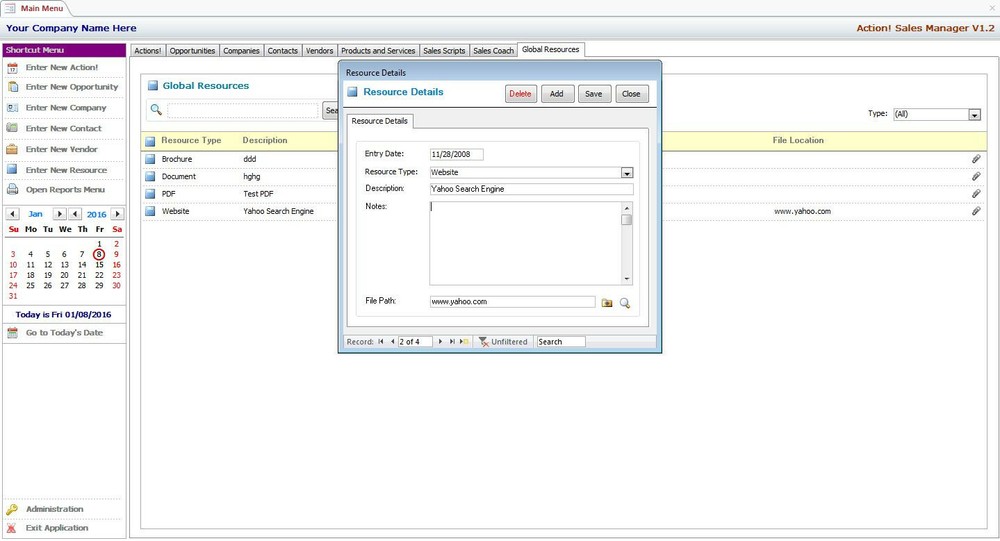The width and height of the screenshot is (1000, 541).
Task: Click the Enter New Vendor briefcase icon
Action: (12, 149)
